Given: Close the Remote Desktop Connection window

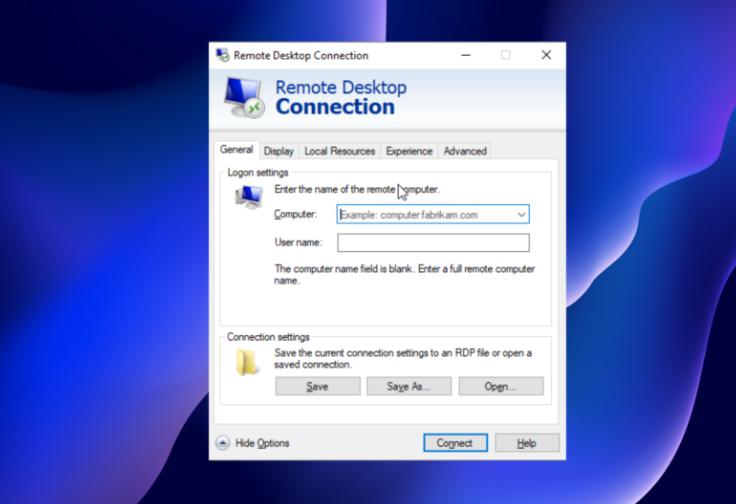Looking at the screenshot, I should point(546,55).
